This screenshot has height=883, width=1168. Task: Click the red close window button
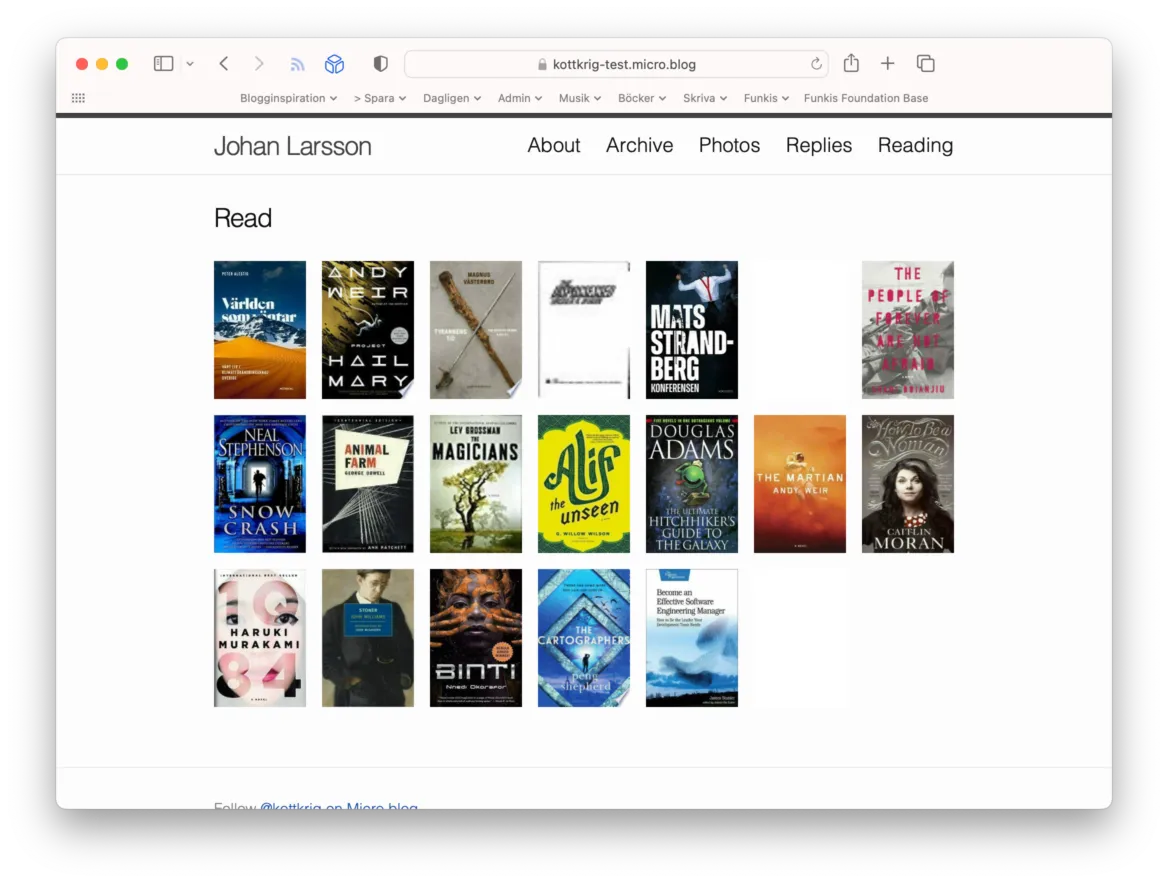(x=82, y=64)
